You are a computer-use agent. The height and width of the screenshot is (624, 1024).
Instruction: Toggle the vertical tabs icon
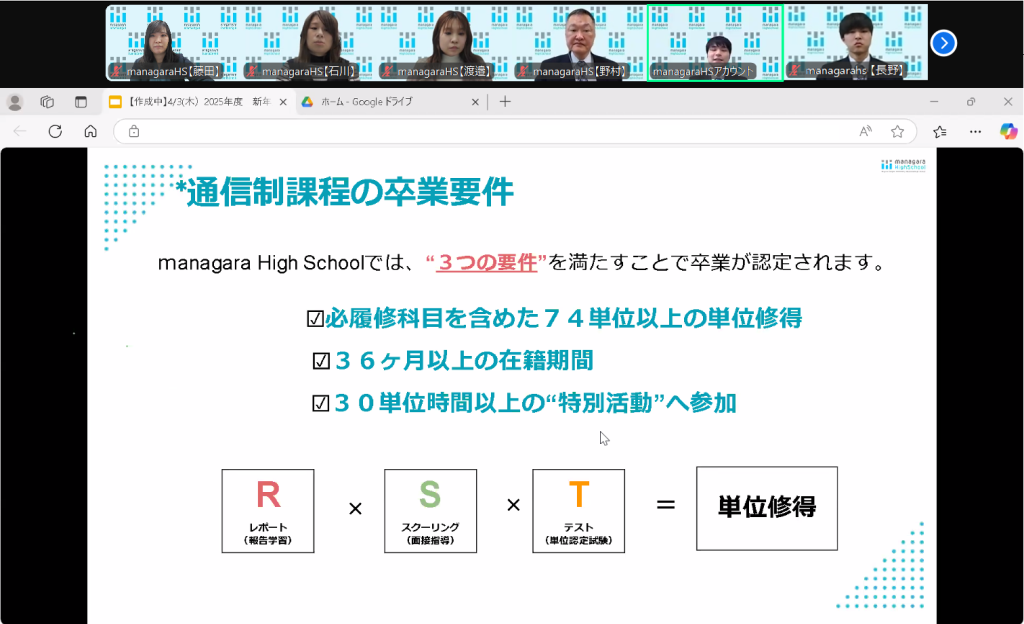click(80, 102)
